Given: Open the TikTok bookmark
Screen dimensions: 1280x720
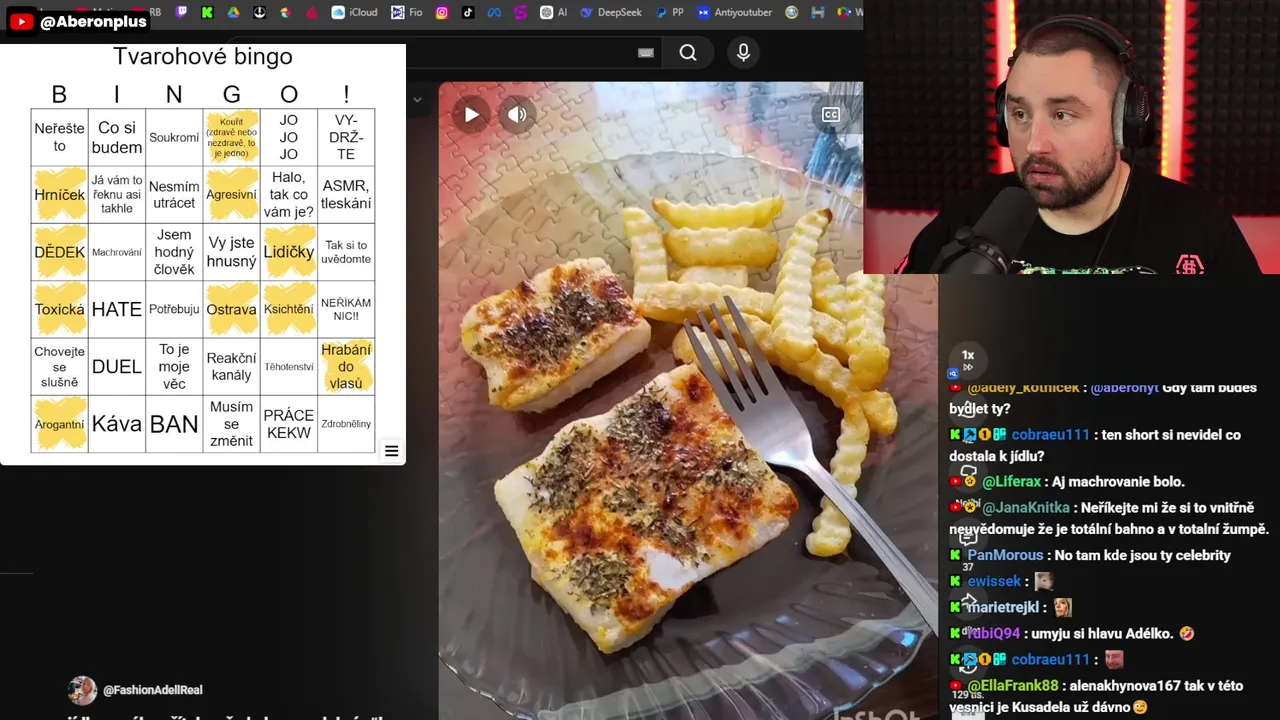Looking at the screenshot, I should [468, 12].
